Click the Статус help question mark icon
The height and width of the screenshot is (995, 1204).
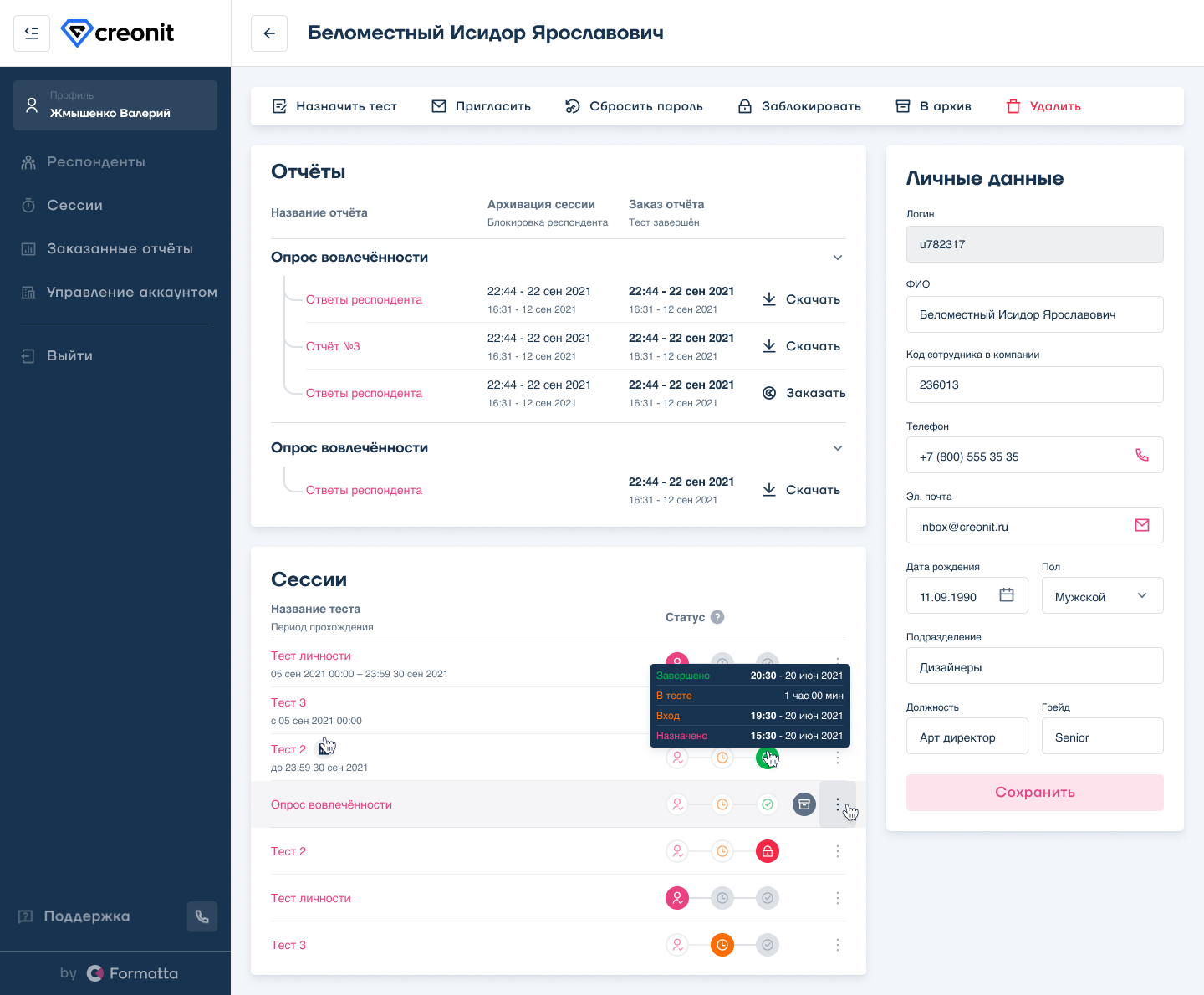click(717, 617)
